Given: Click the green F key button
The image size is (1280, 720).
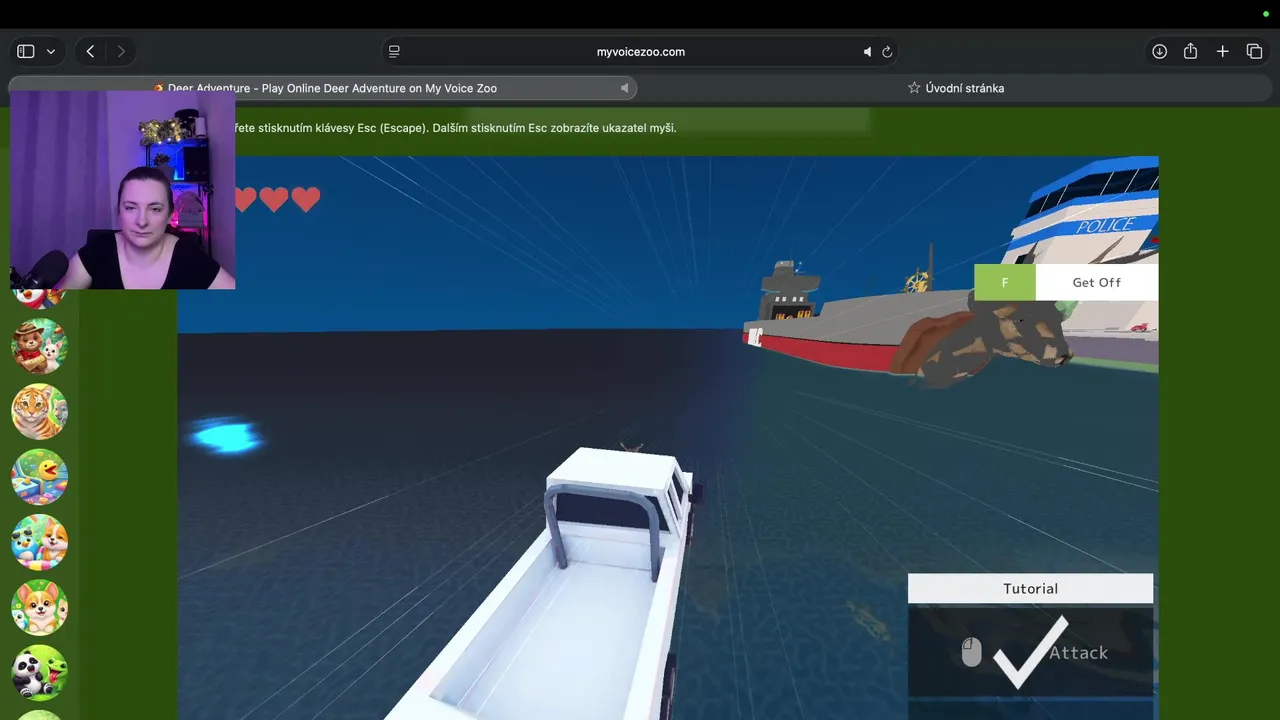Looking at the screenshot, I should click(x=1005, y=282).
